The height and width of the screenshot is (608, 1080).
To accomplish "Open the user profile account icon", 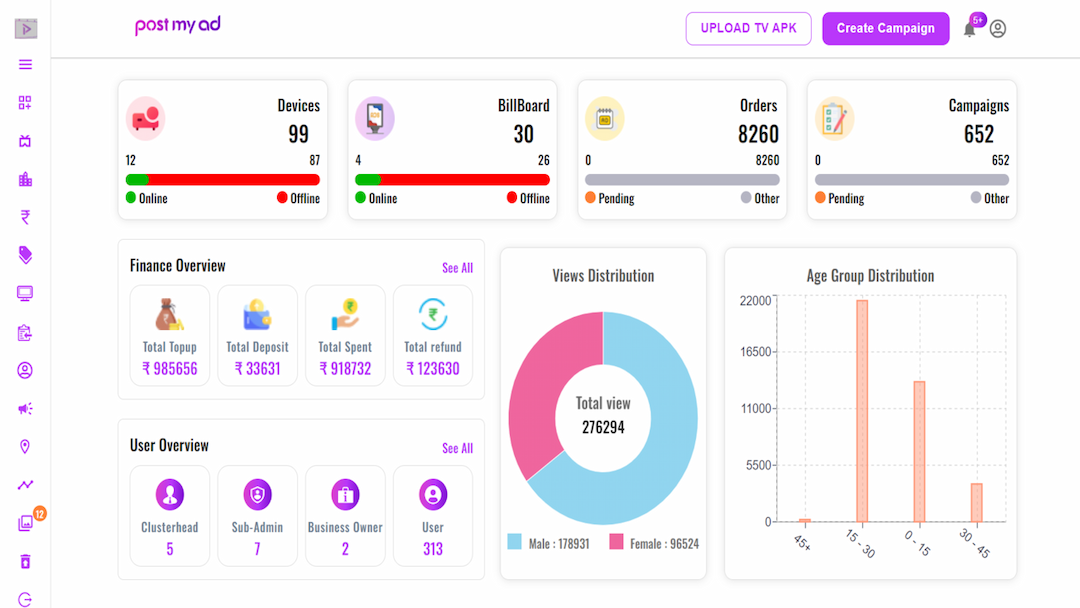I will click(x=998, y=29).
